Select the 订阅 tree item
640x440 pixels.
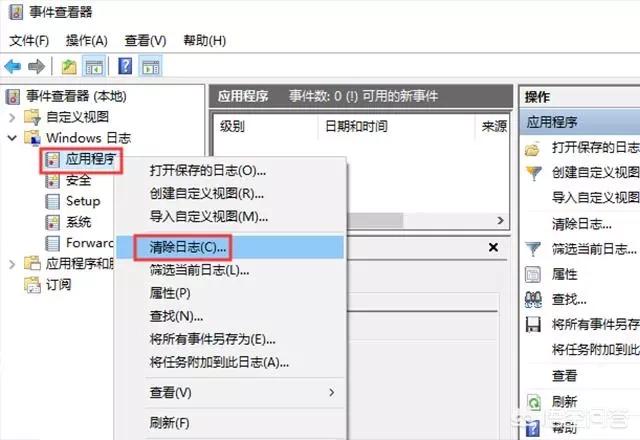(x=58, y=285)
